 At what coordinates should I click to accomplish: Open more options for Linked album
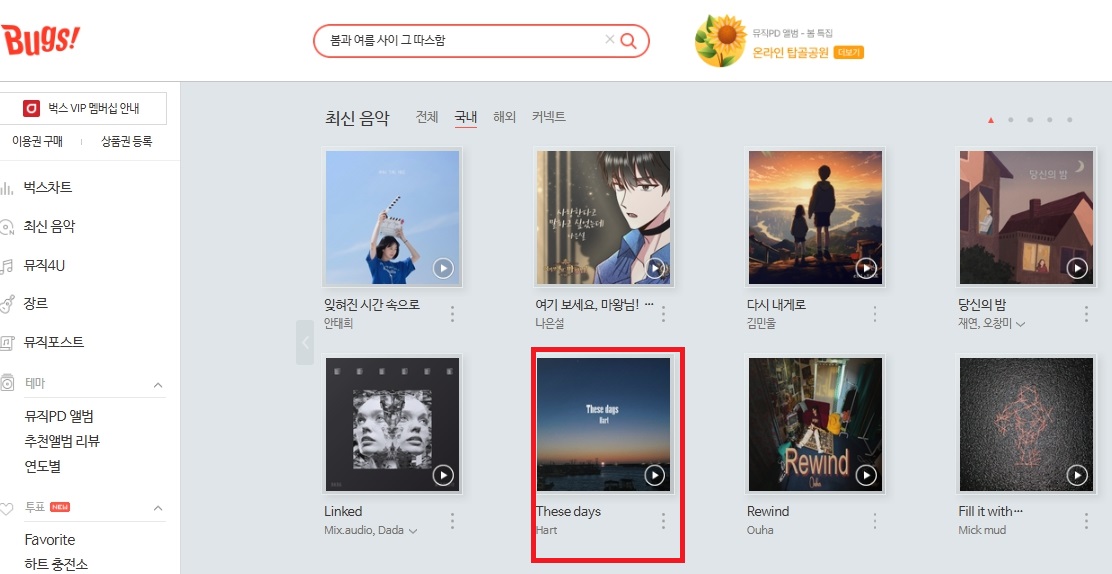[x=452, y=521]
